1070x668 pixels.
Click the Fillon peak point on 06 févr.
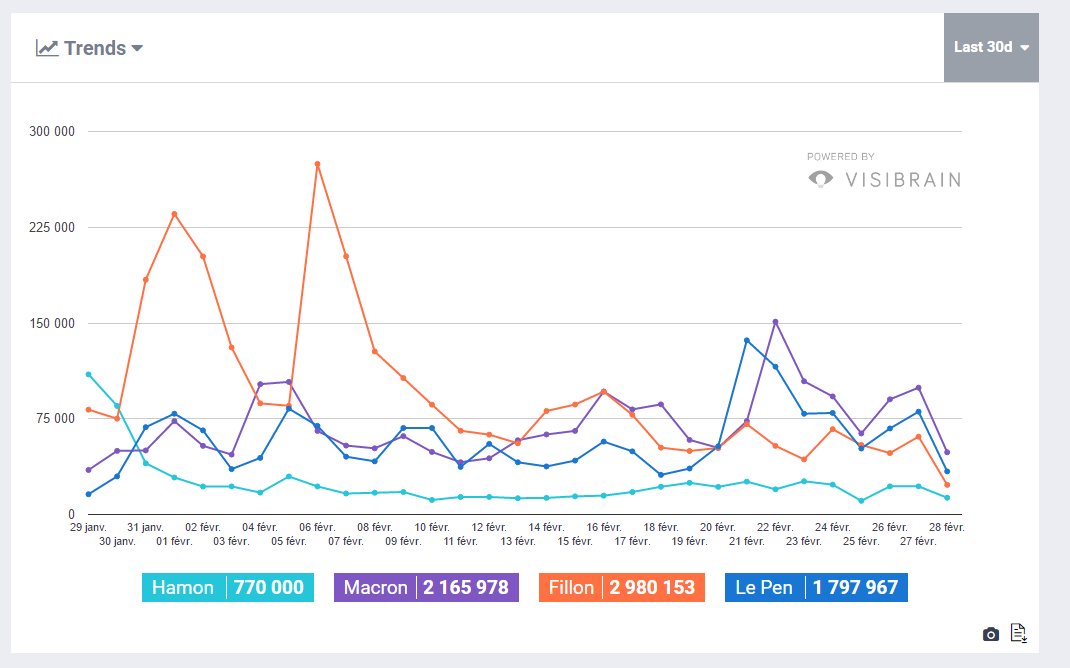pos(317,164)
